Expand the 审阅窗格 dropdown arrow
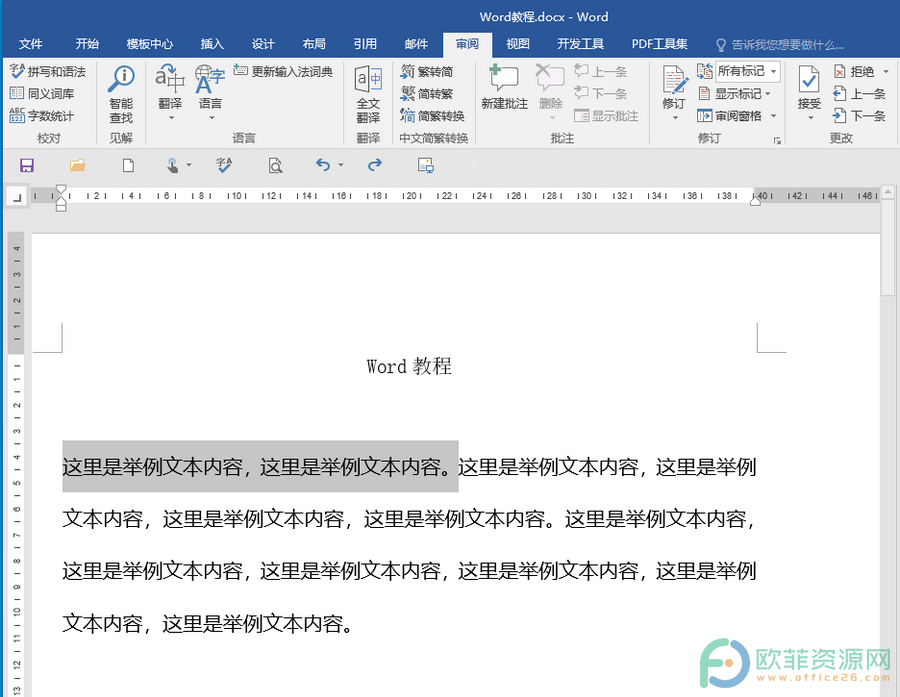 pyautogui.click(x=773, y=115)
